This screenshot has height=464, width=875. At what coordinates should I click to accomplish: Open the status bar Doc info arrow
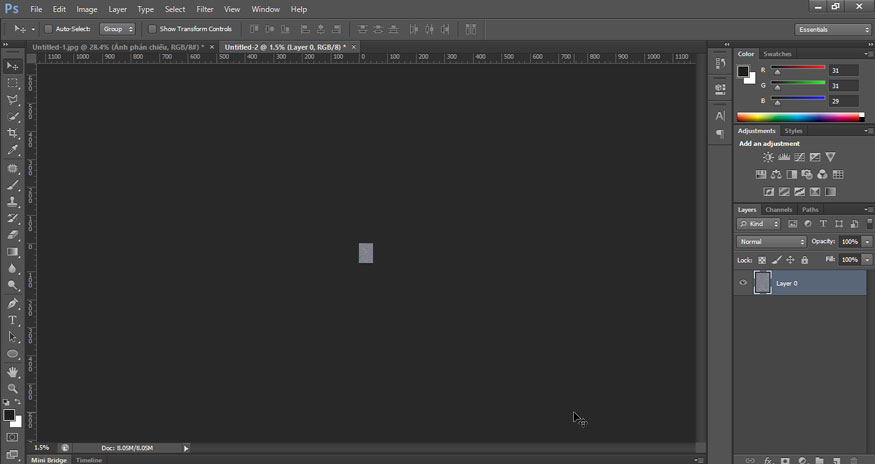coord(186,448)
